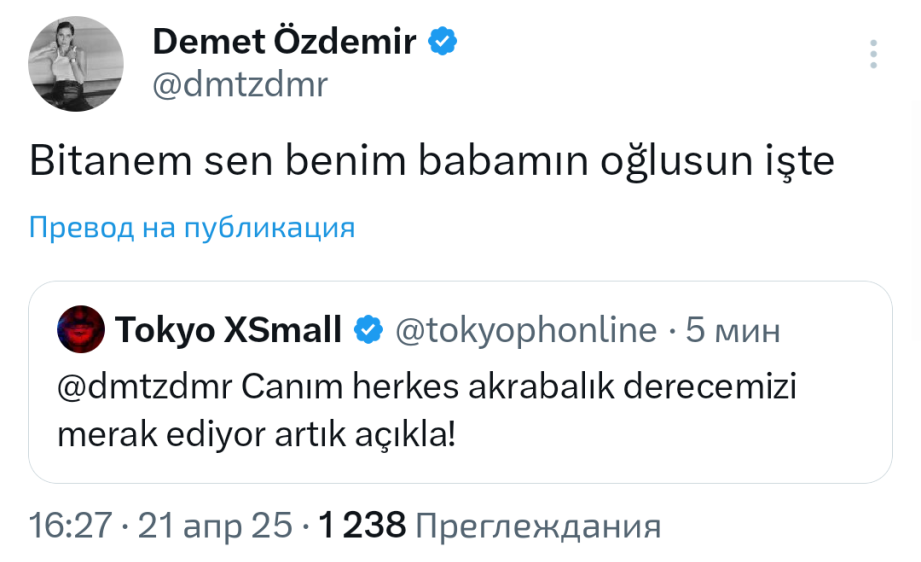The image size is (921, 562).
Task: Click the 1 238 views number
Action: 361,525
